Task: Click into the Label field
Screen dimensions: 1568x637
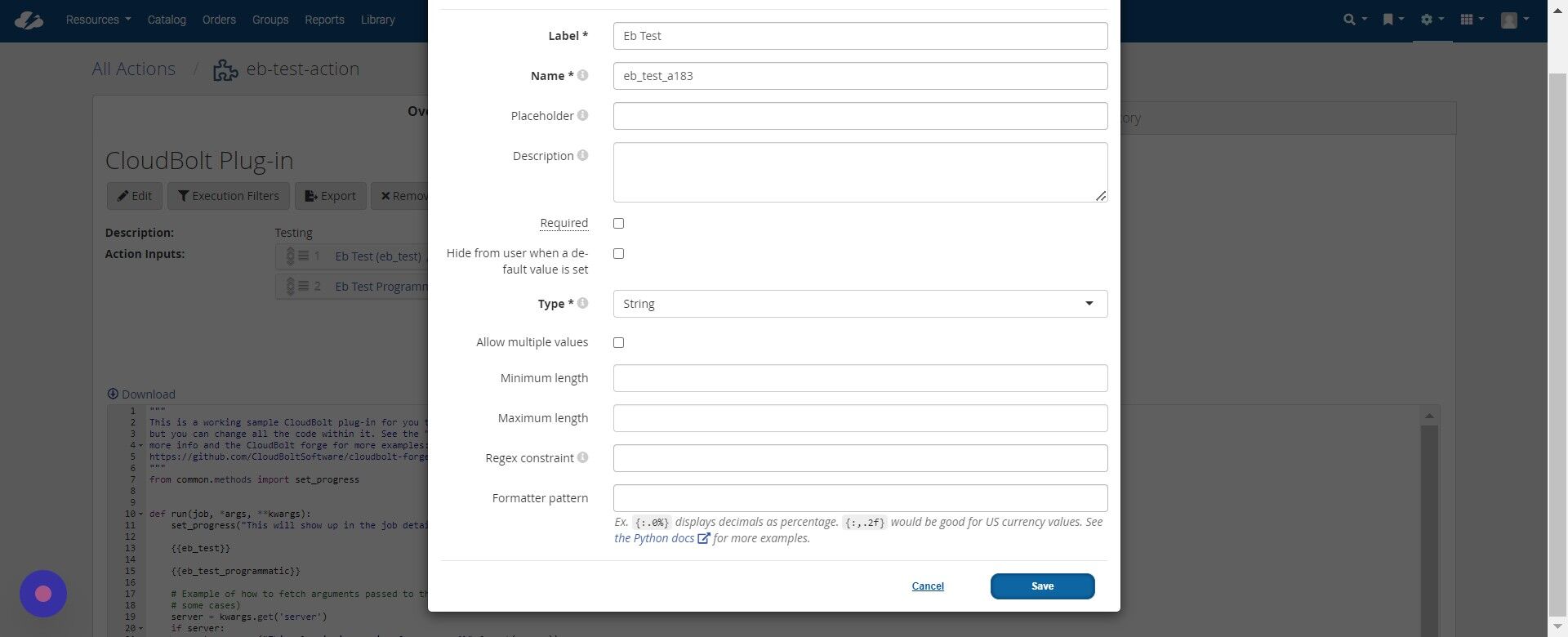Action: click(x=860, y=36)
